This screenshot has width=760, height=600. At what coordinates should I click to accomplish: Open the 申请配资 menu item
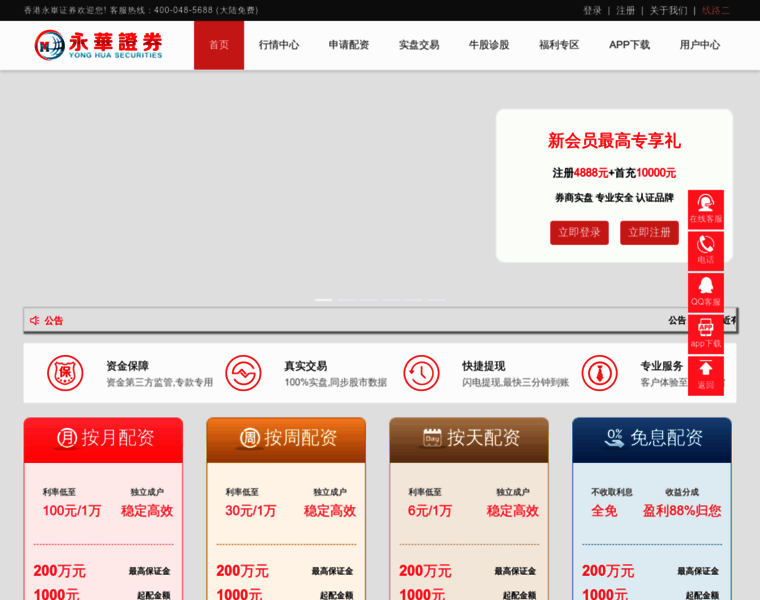tap(349, 45)
